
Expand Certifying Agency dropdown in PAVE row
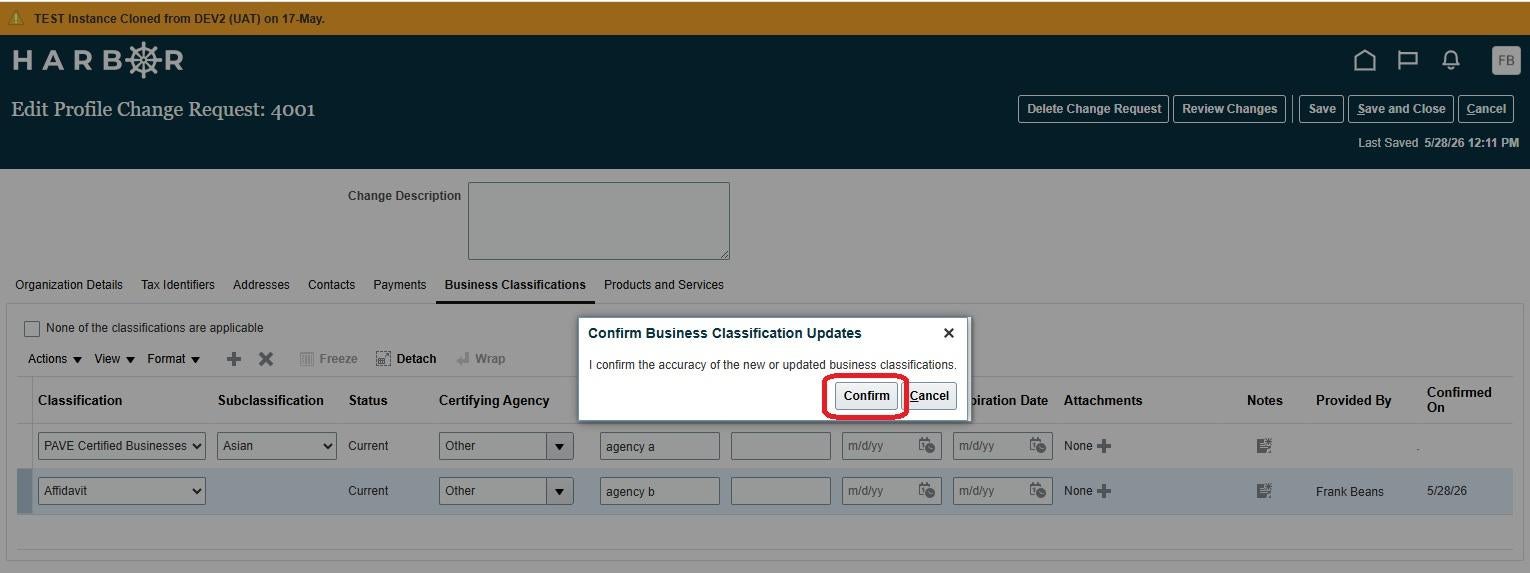pos(560,446)
